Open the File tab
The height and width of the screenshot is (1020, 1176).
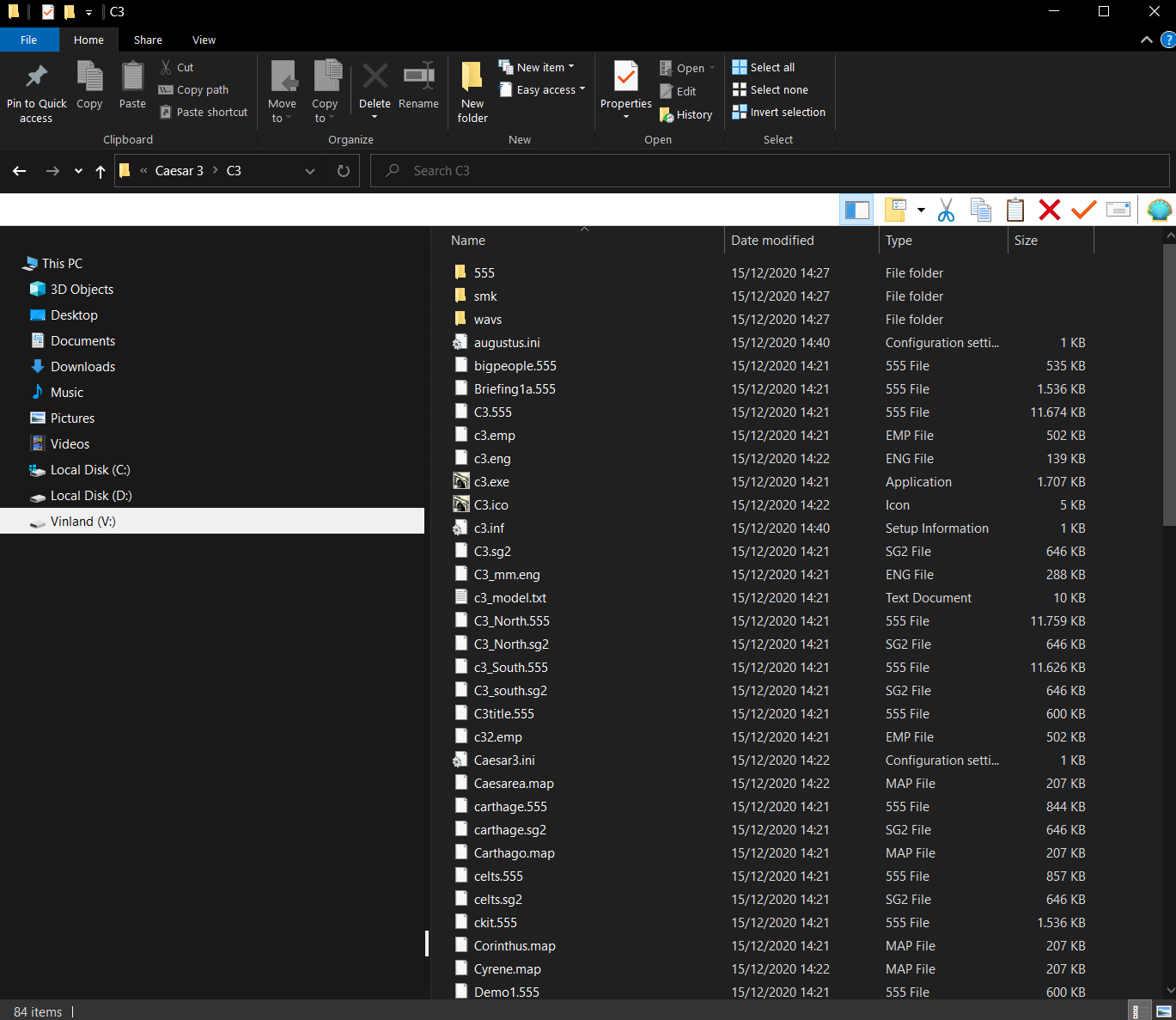pos(29,40)
